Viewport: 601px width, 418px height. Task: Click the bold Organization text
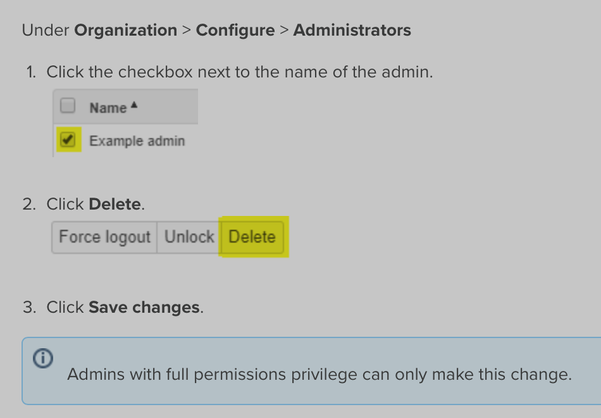click(125, 30)
